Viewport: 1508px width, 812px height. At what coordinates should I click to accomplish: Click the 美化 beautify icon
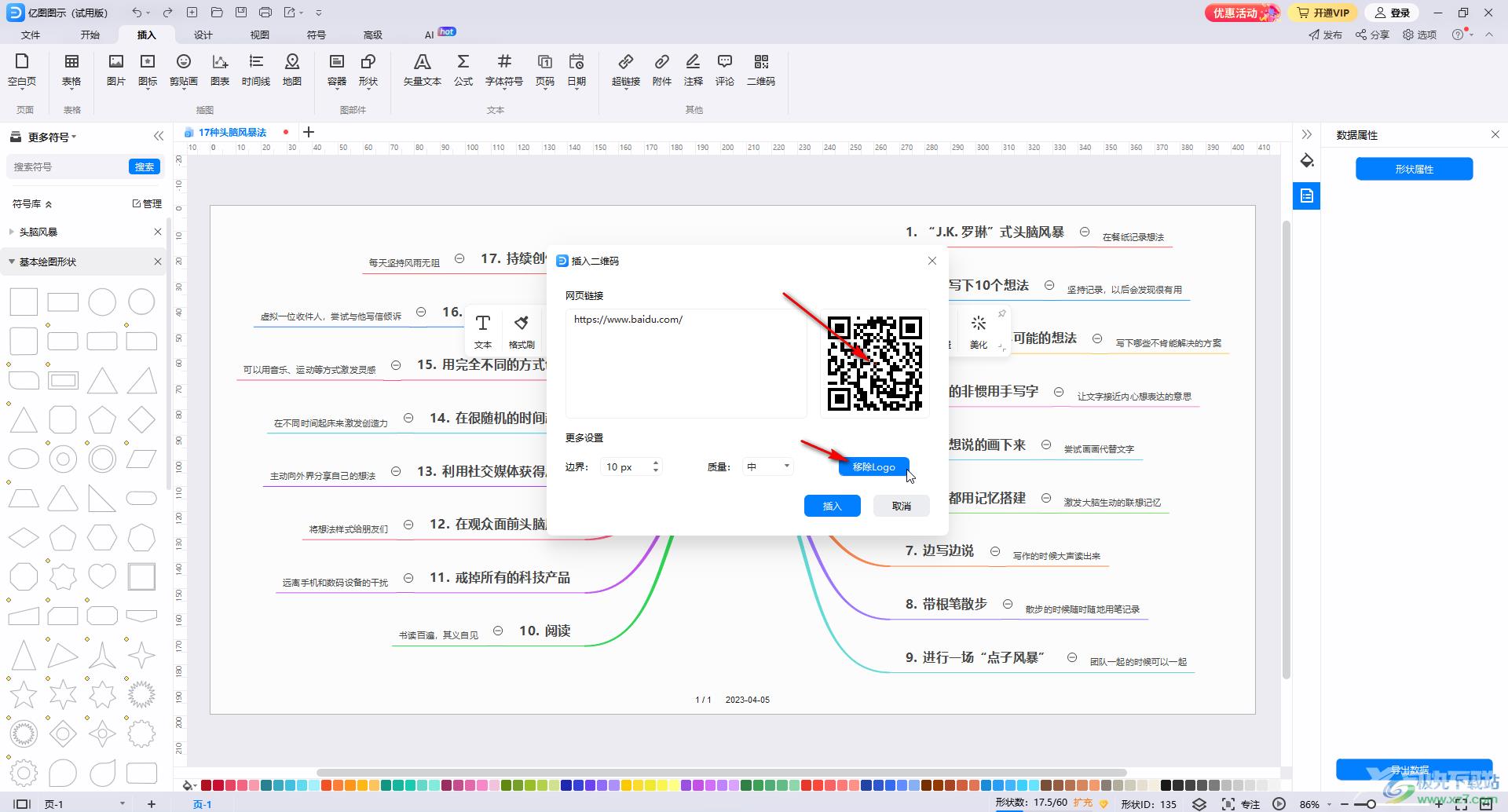tap(979, 331)
